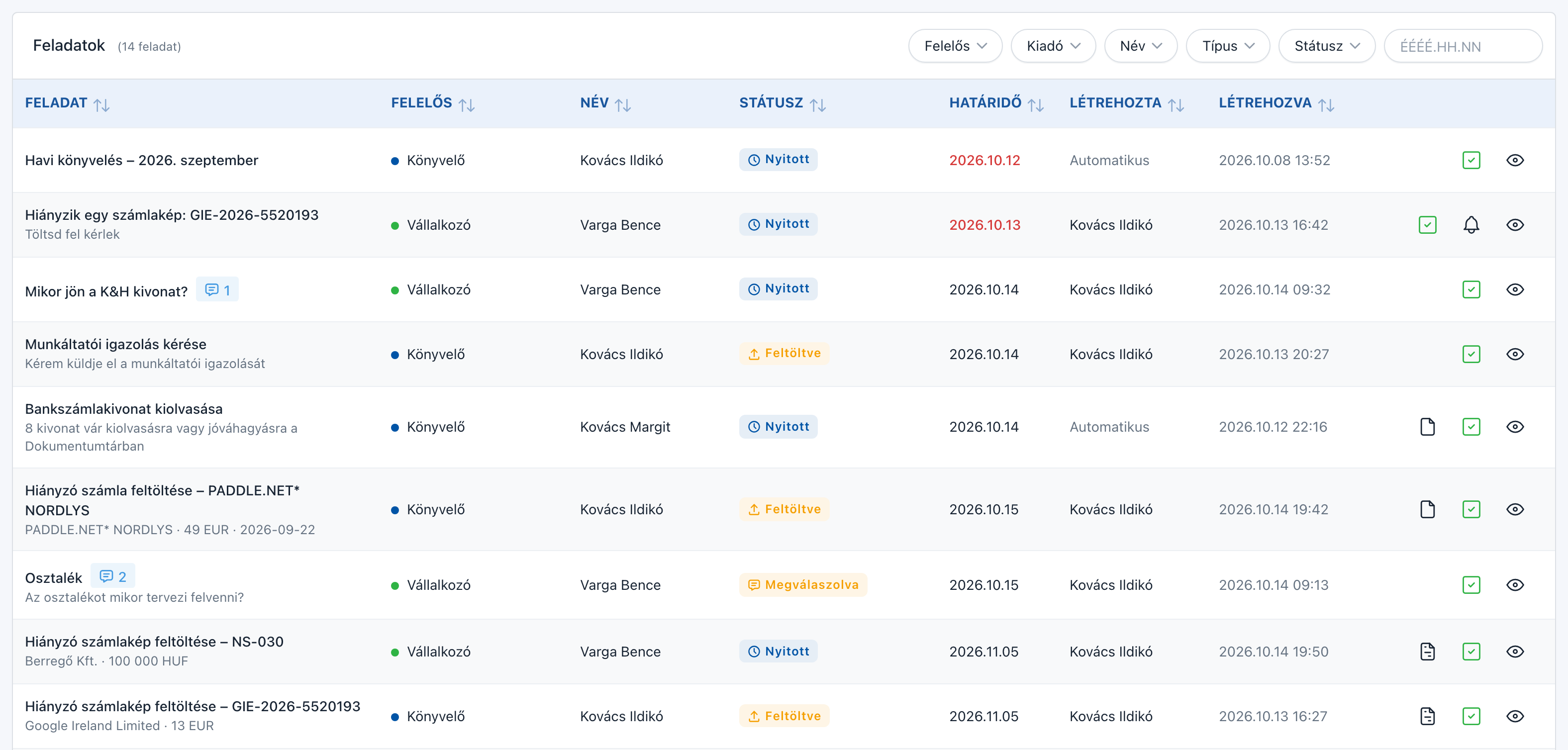Sort by Létrehozva column arrows
This screenshot has height=750, width=1568.
click(x=1326, y=105)
